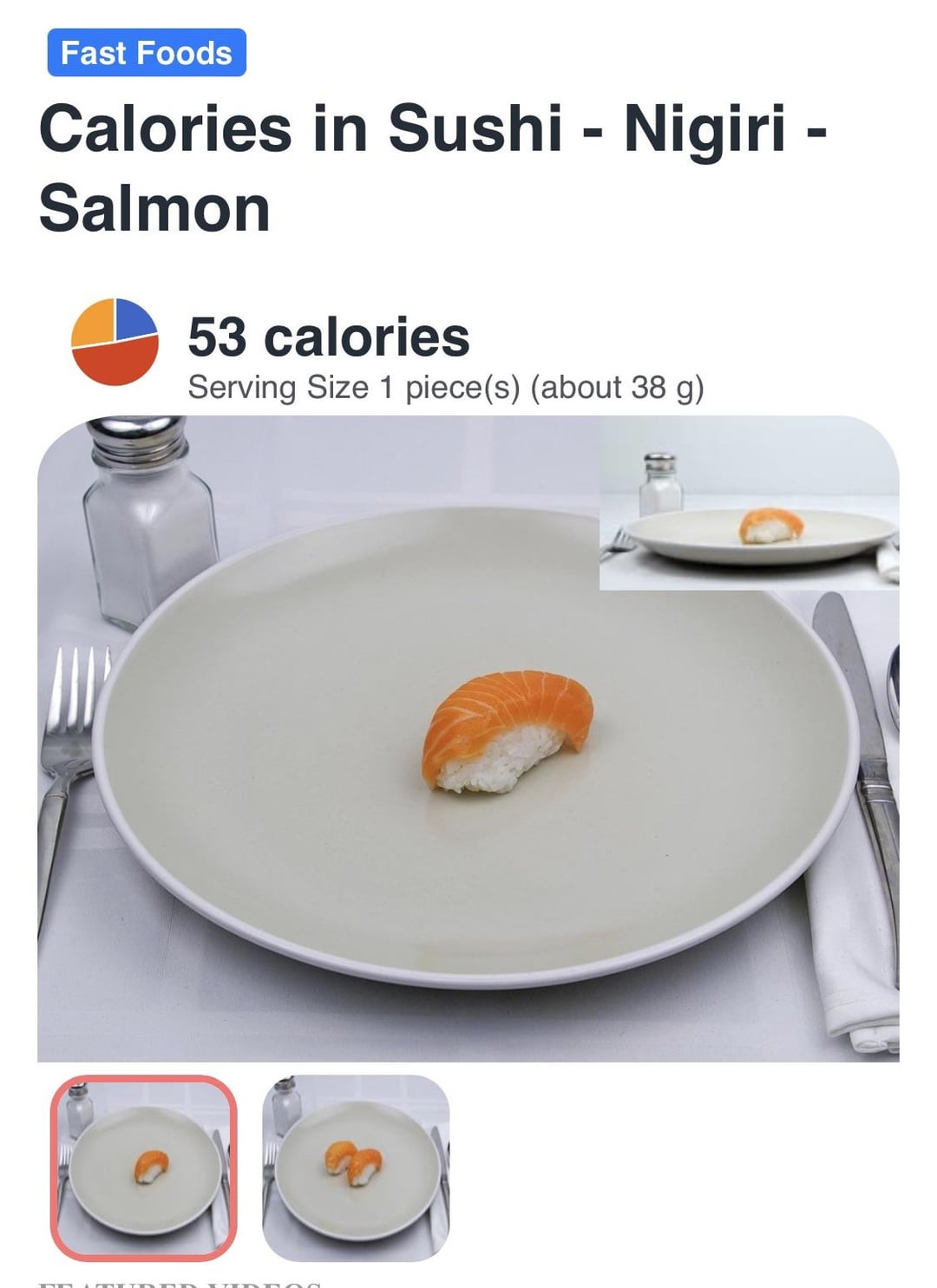Image resolution: width=937 pixels, height=1288 pixels.
Task: Click the salmon nigiri in the main photo
Action: [x=508, y=731]
